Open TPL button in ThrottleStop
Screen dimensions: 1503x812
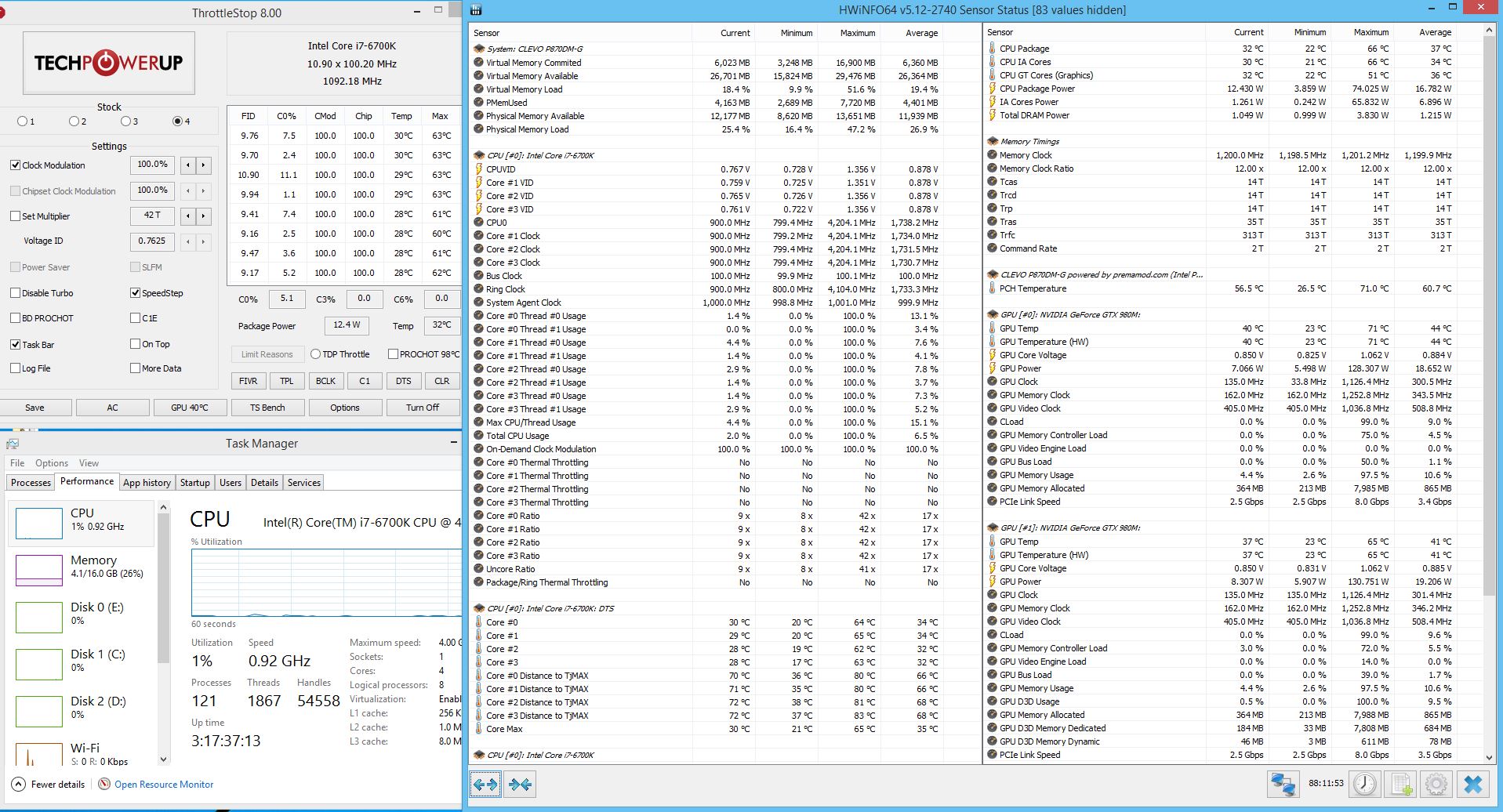point(287,381)
